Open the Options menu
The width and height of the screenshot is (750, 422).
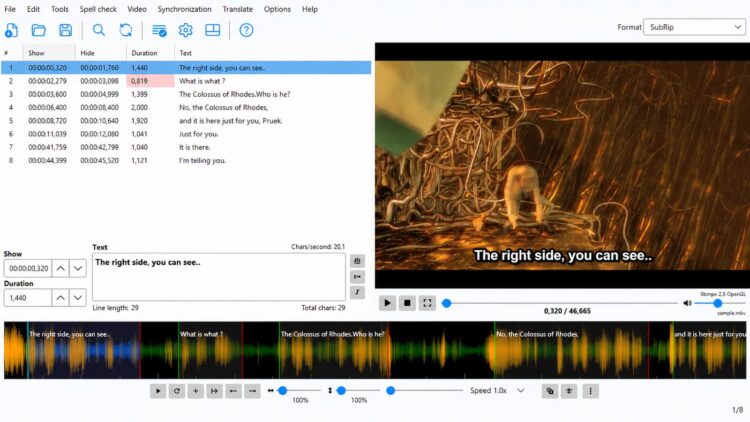(277, 9)
